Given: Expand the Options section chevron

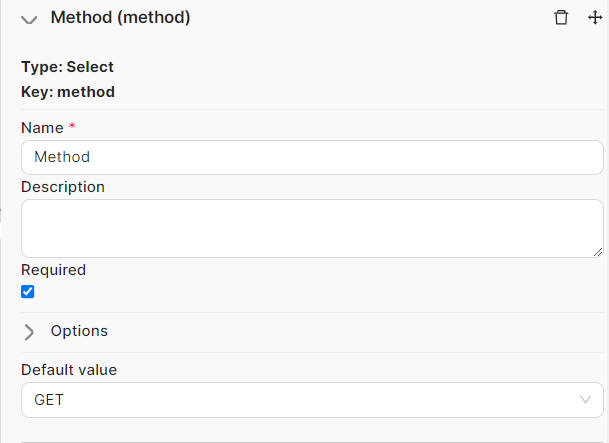Looking at the screenshot, I should coord(29,331).
